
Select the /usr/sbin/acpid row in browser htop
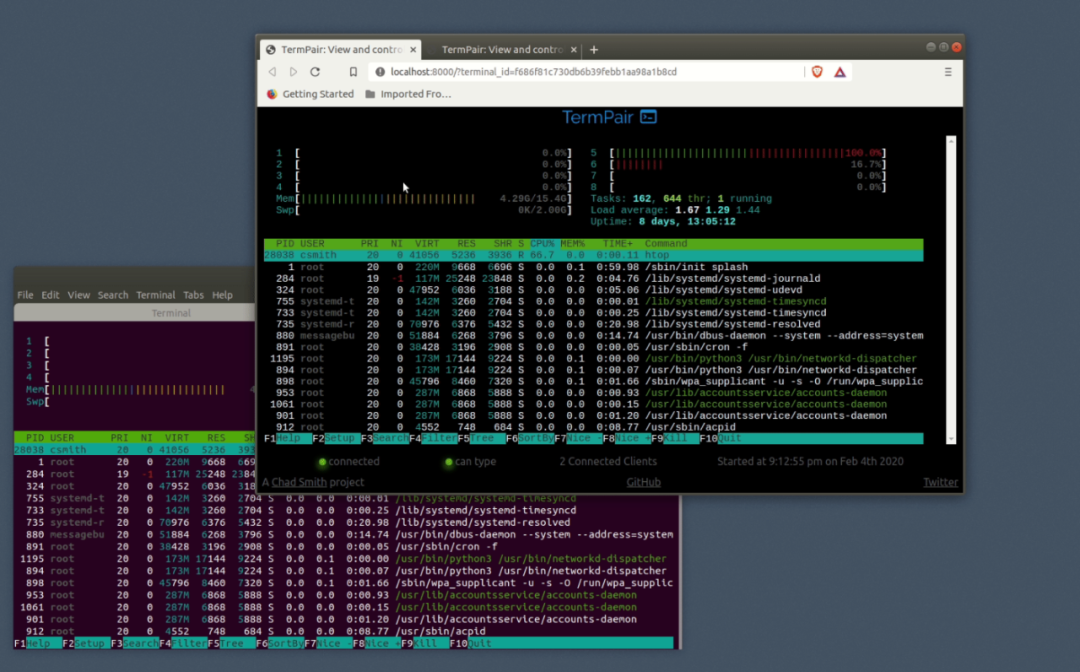pos(593,427)
